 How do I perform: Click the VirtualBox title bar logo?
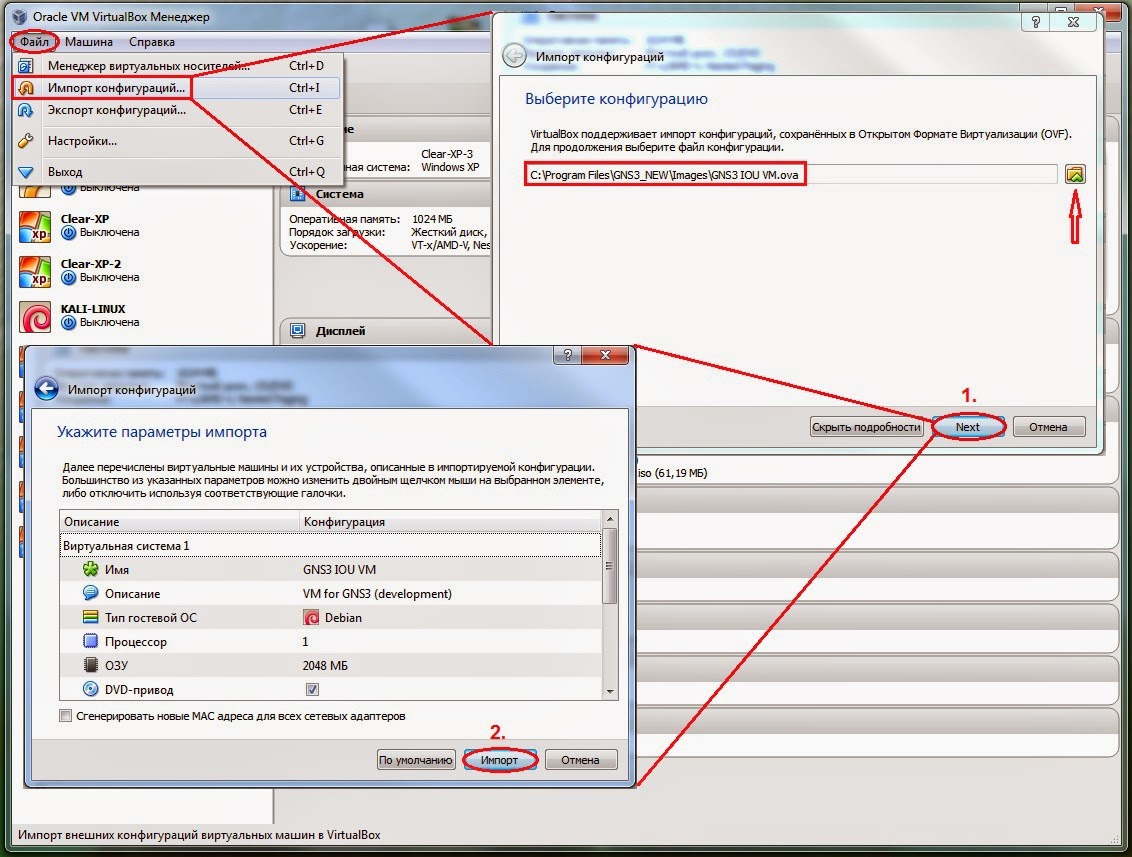pyautogui.click(x=20, y=16)
